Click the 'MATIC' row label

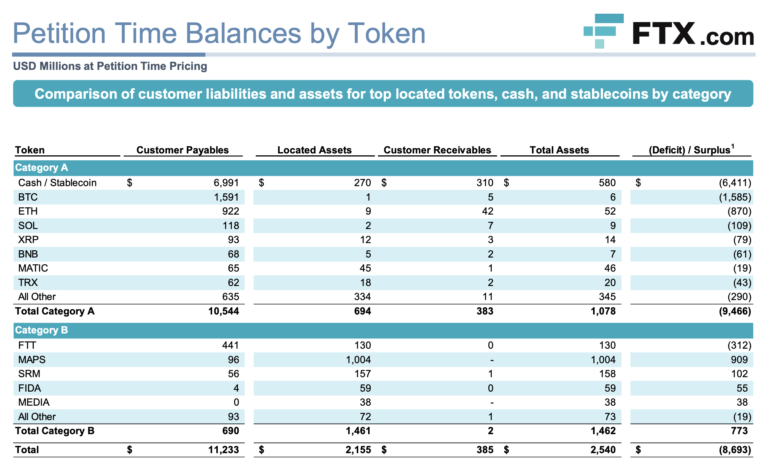click(33, 268)
